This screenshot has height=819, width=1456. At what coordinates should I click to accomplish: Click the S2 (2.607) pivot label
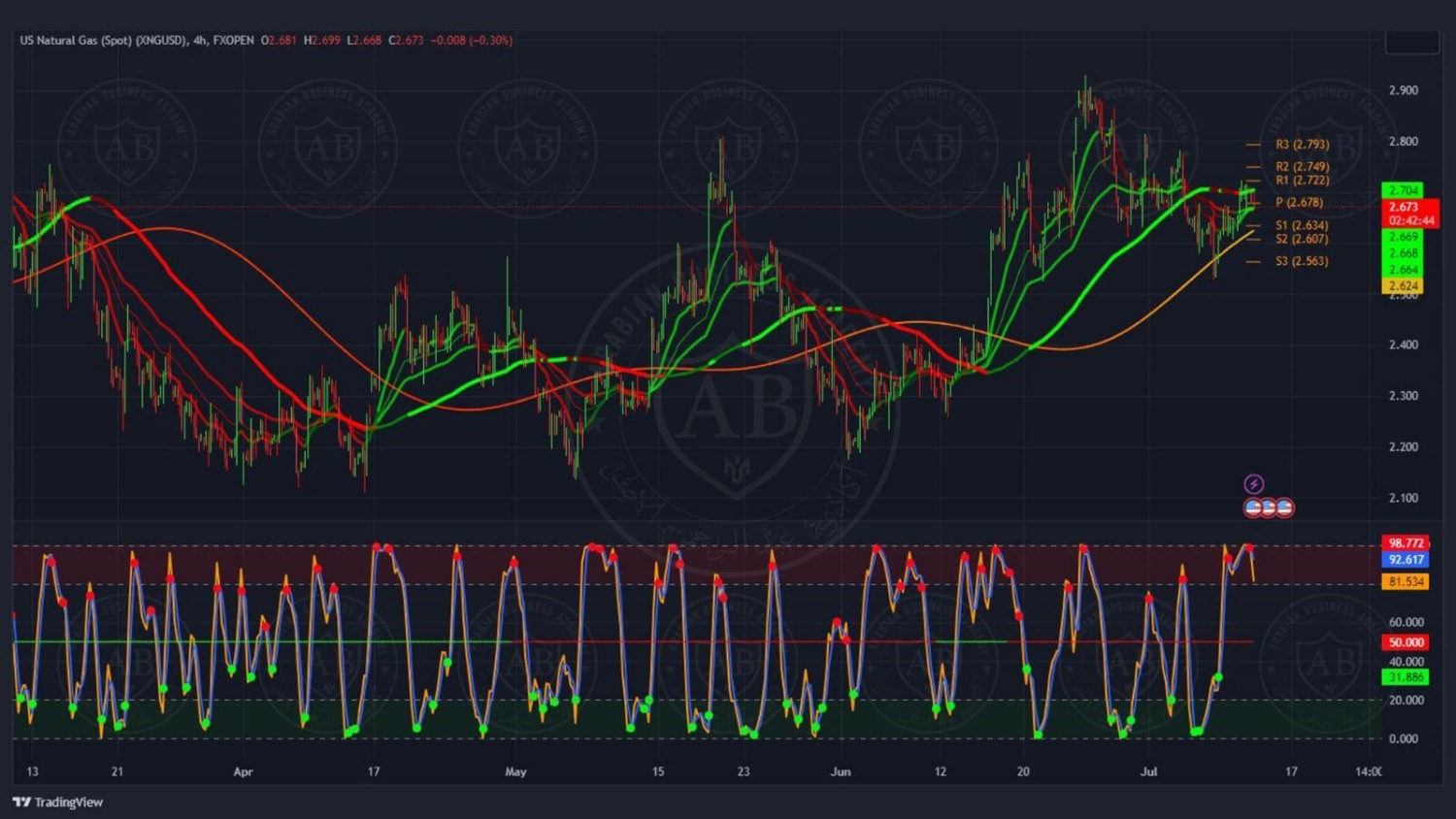1303,240
